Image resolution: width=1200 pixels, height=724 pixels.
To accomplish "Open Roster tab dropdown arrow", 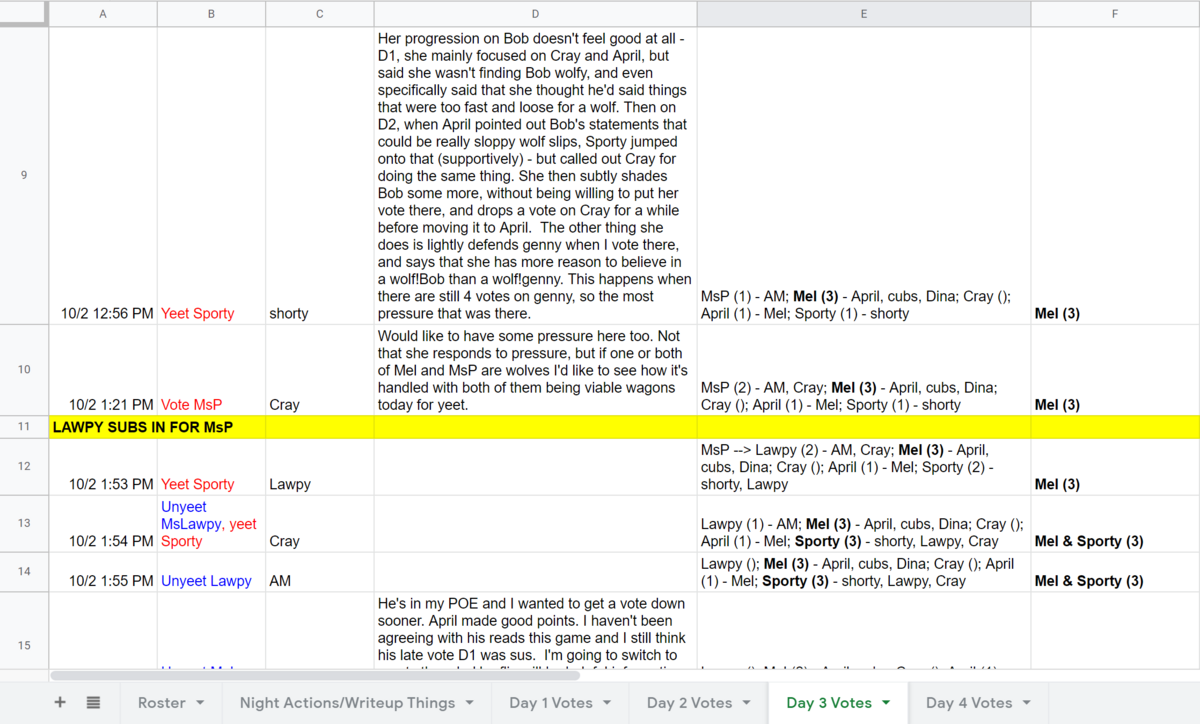I will coord(201,703).
